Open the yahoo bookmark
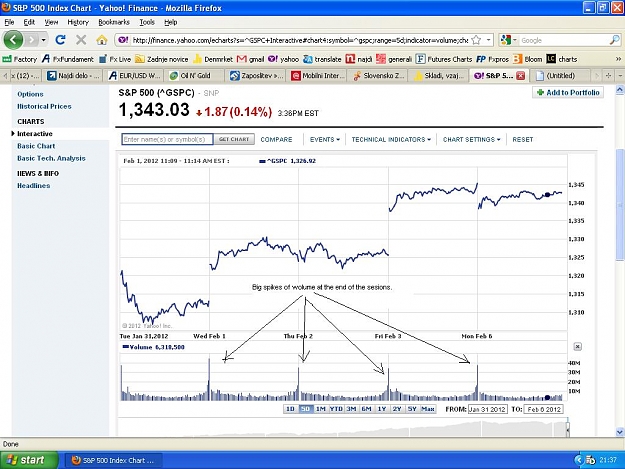Image resolution: width=625 pixels, height=469 pixels. pyautogui.click(x=283, y=59)
